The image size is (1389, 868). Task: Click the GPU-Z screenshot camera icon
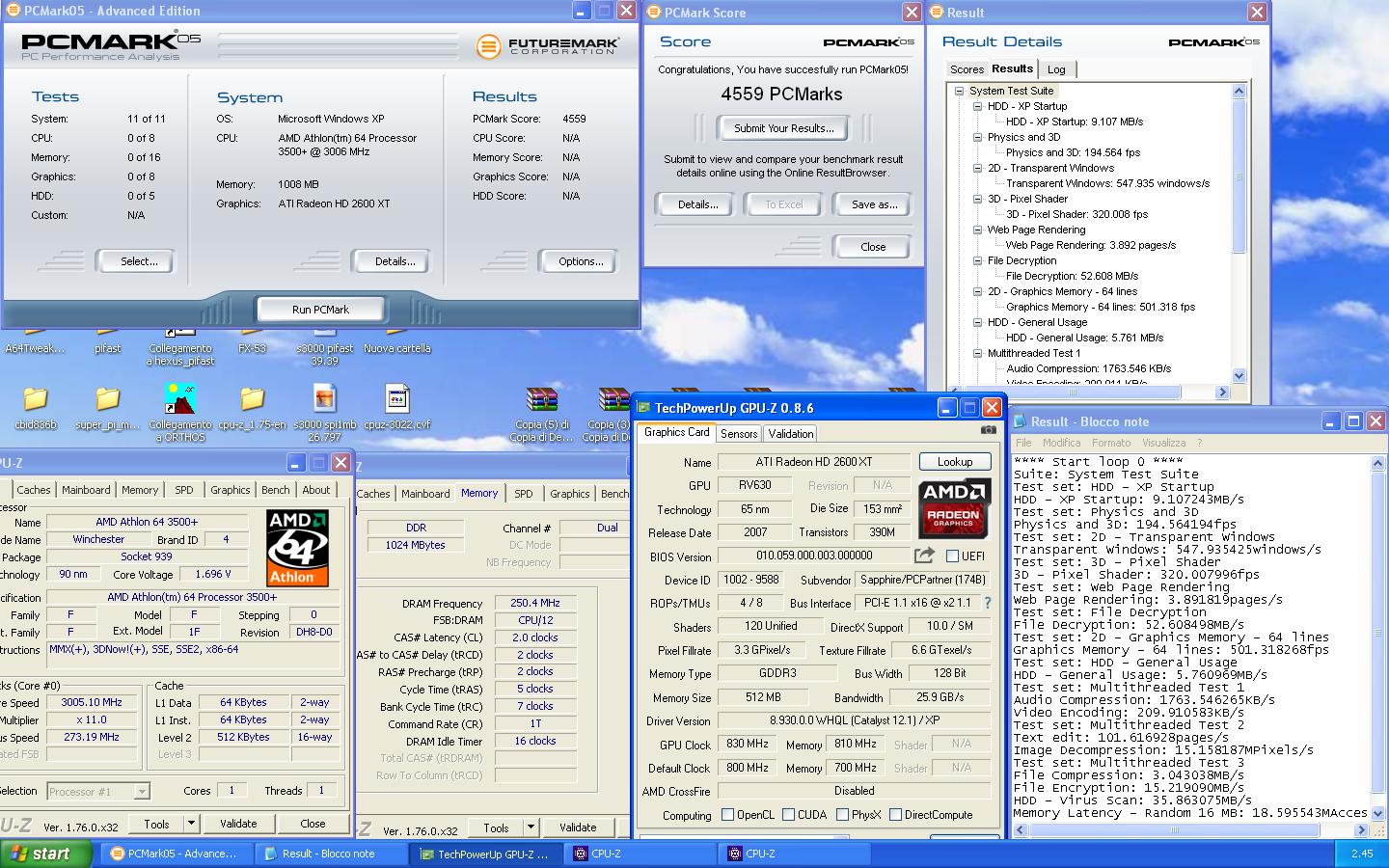coord(989,430)
